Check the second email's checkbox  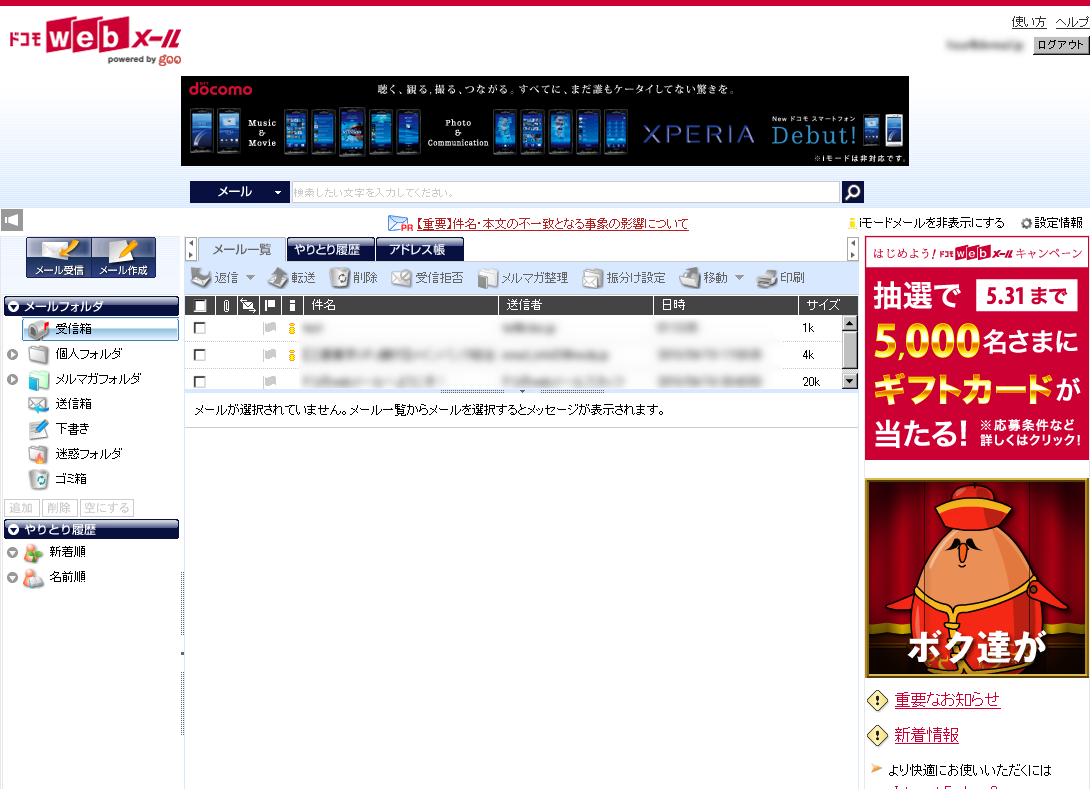pos(200,355)
